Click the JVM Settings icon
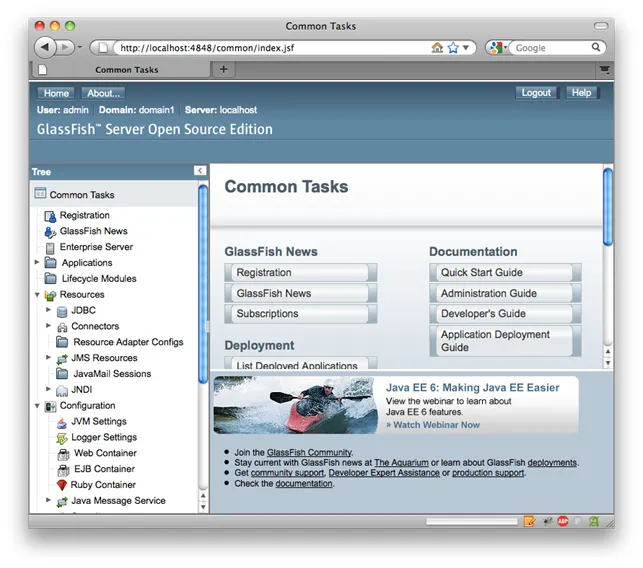The image size is (643, 568). [62, 422]
